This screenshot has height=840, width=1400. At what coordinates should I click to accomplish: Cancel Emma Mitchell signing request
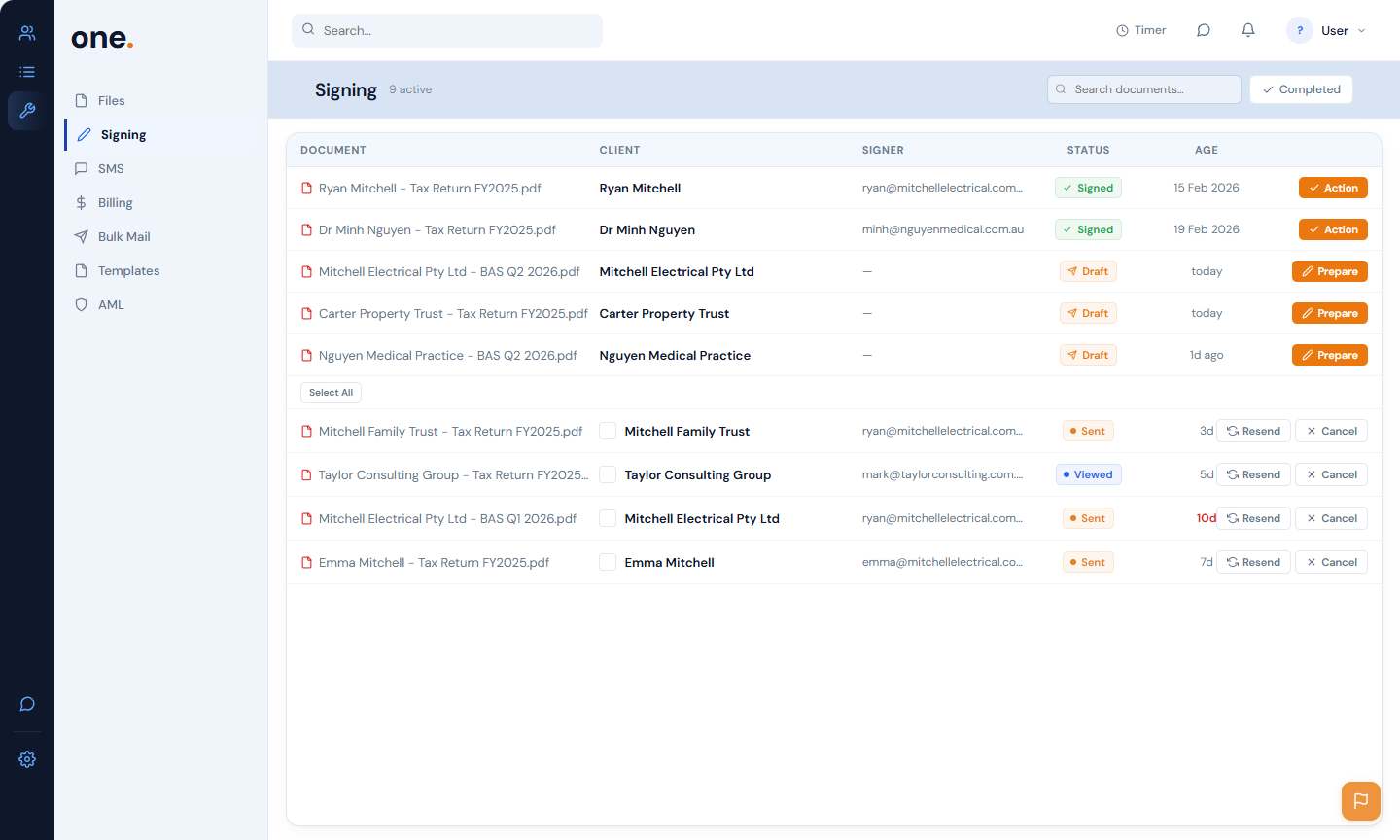(x=1331, y=562)
